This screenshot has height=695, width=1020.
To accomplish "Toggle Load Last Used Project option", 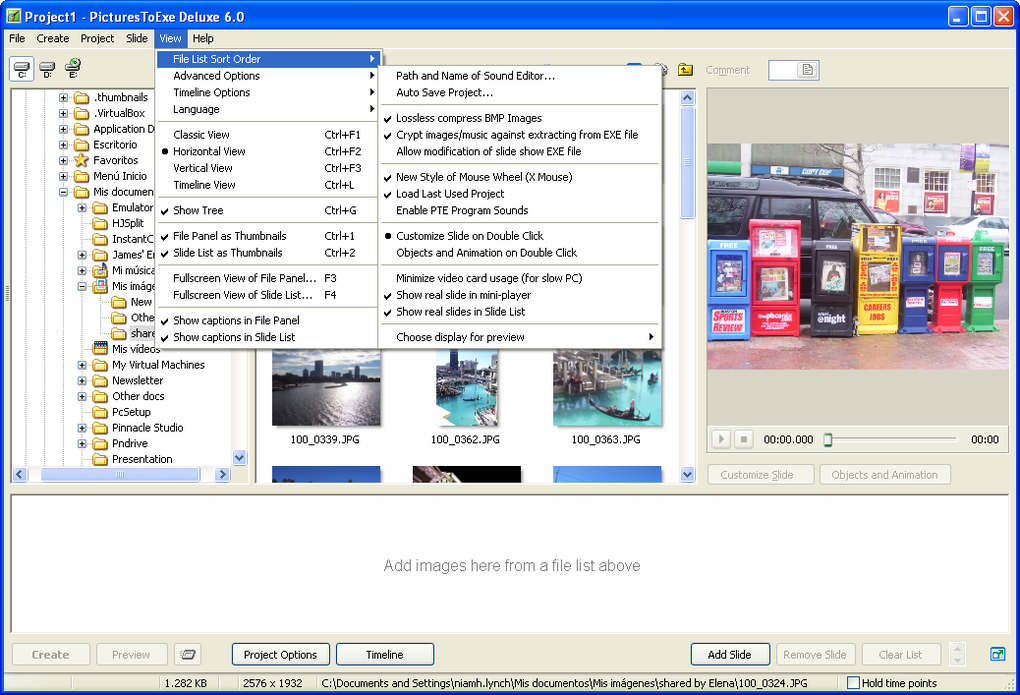I will pos(520,194).
